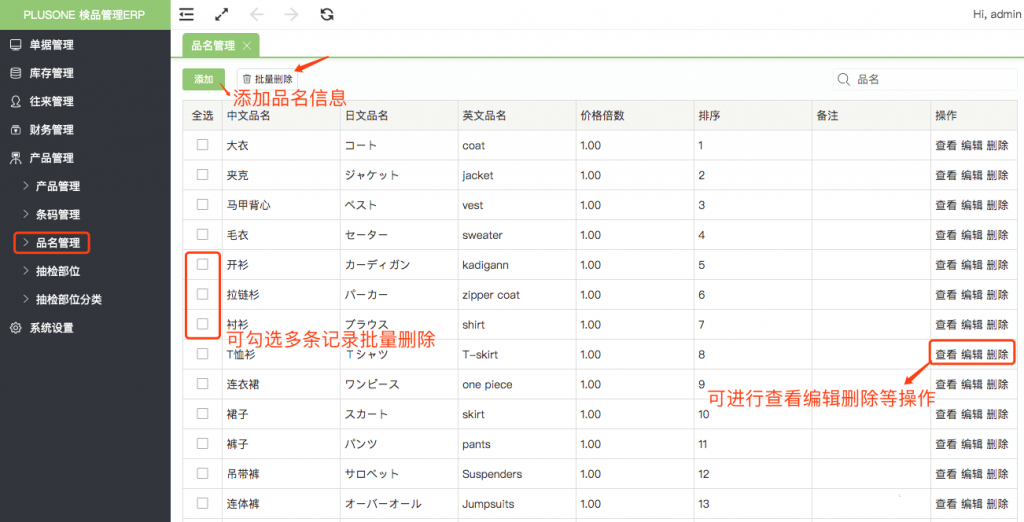1024x522 pixels.
Task: Switch to 品名管理 tab
Action: 221,45
